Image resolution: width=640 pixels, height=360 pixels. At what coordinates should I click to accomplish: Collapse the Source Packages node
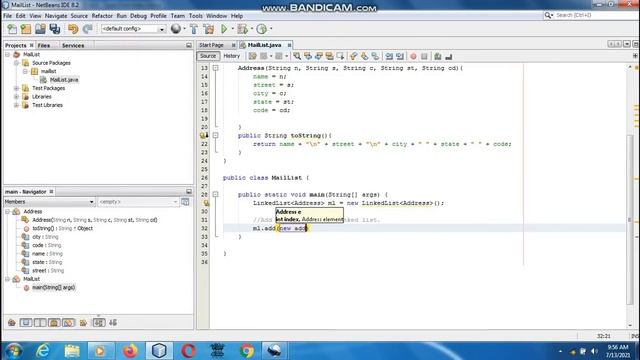[x=16, y=63]
